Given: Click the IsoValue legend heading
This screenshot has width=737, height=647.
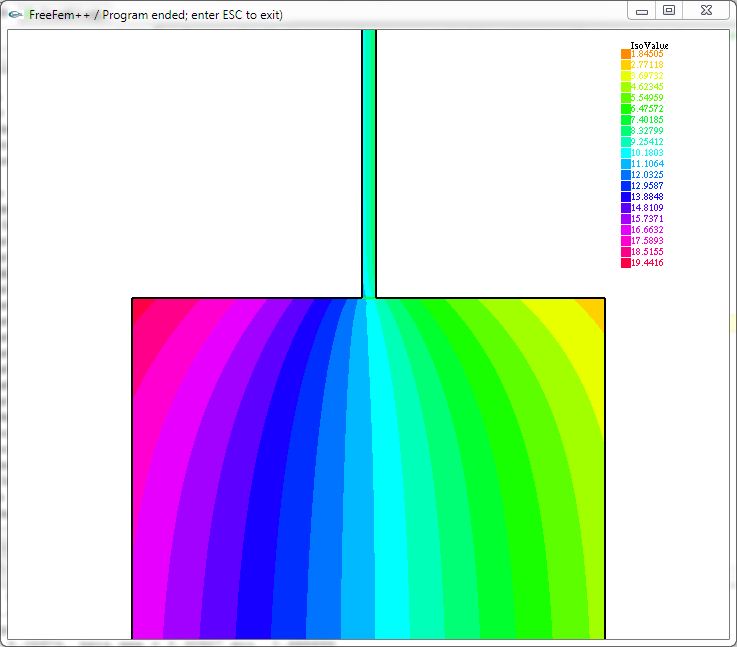Looking at the screenshot, I should pos(649,46).
